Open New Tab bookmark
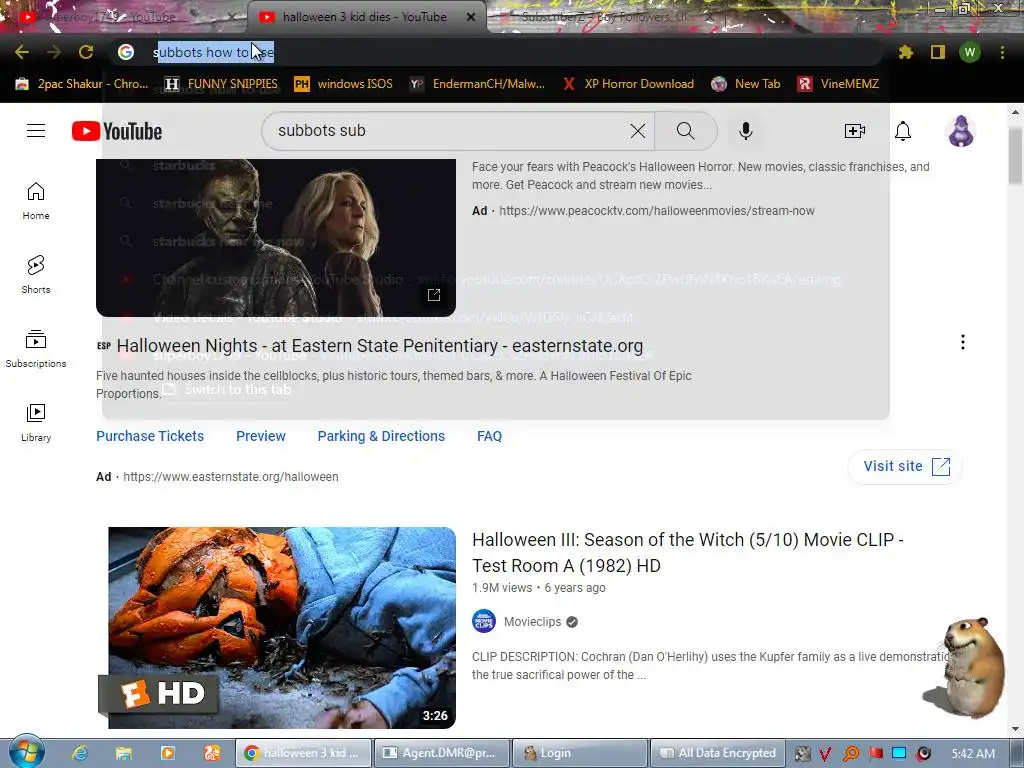The image size is (1024, 768). 746,84
